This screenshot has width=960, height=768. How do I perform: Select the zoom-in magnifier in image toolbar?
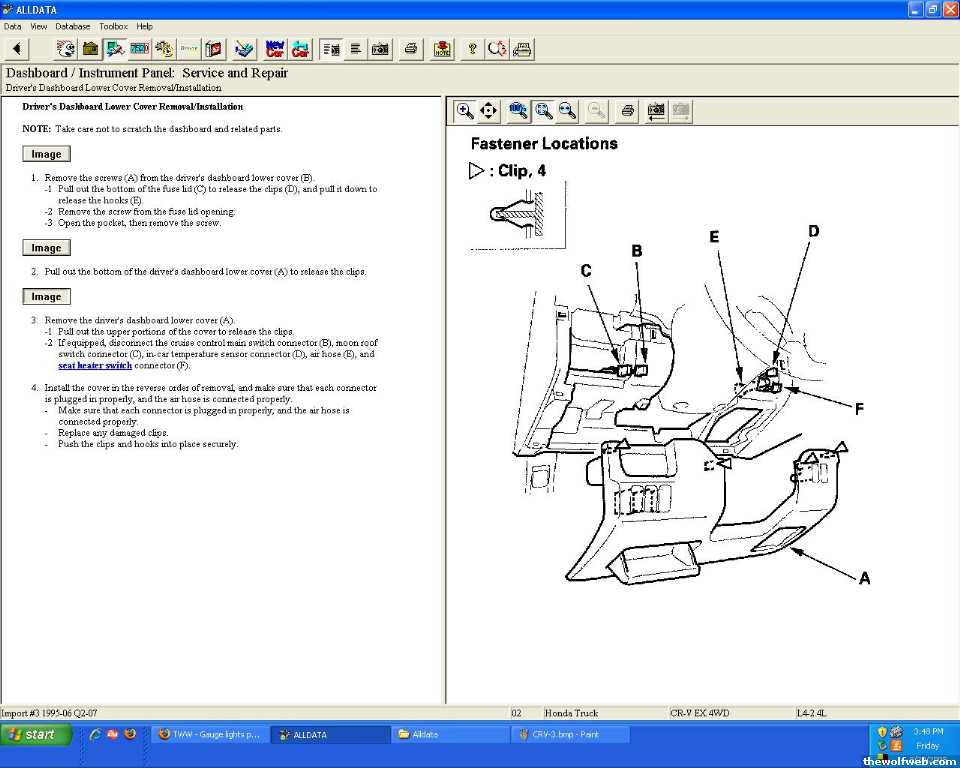465,111
